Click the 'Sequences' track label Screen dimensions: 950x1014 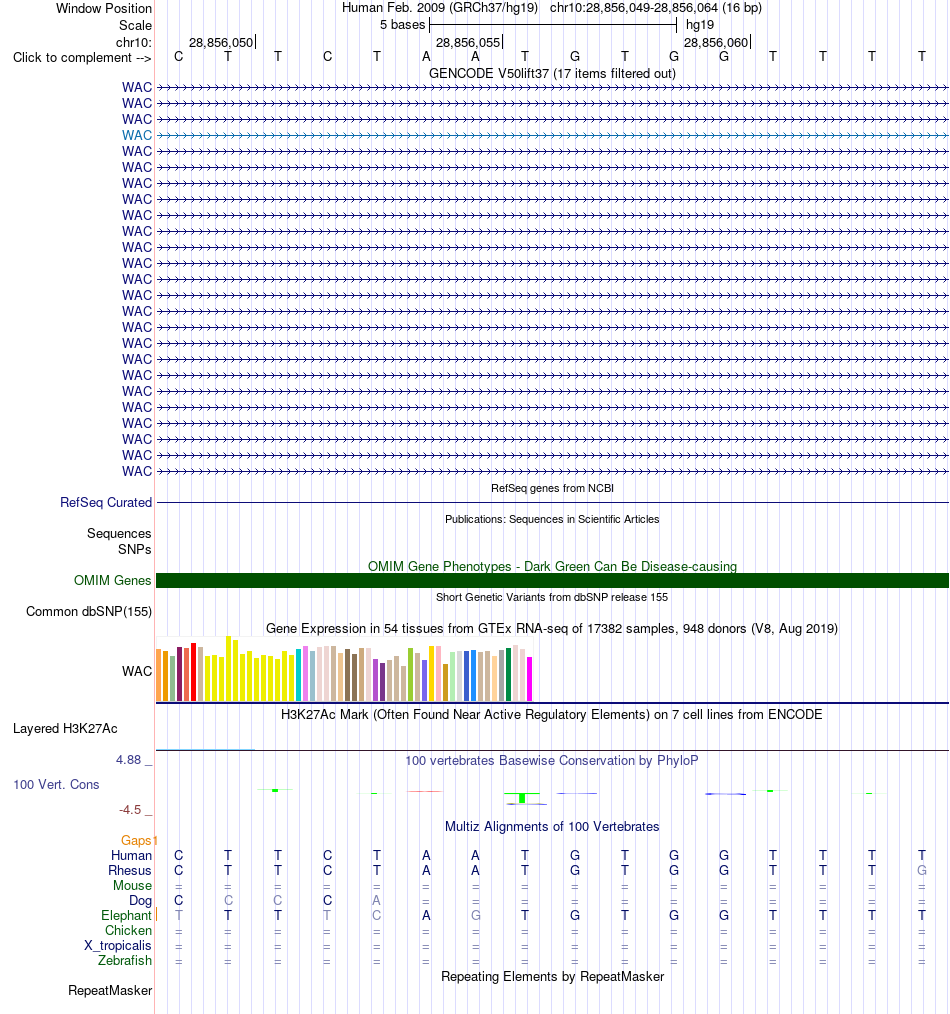tap(119, 534)
